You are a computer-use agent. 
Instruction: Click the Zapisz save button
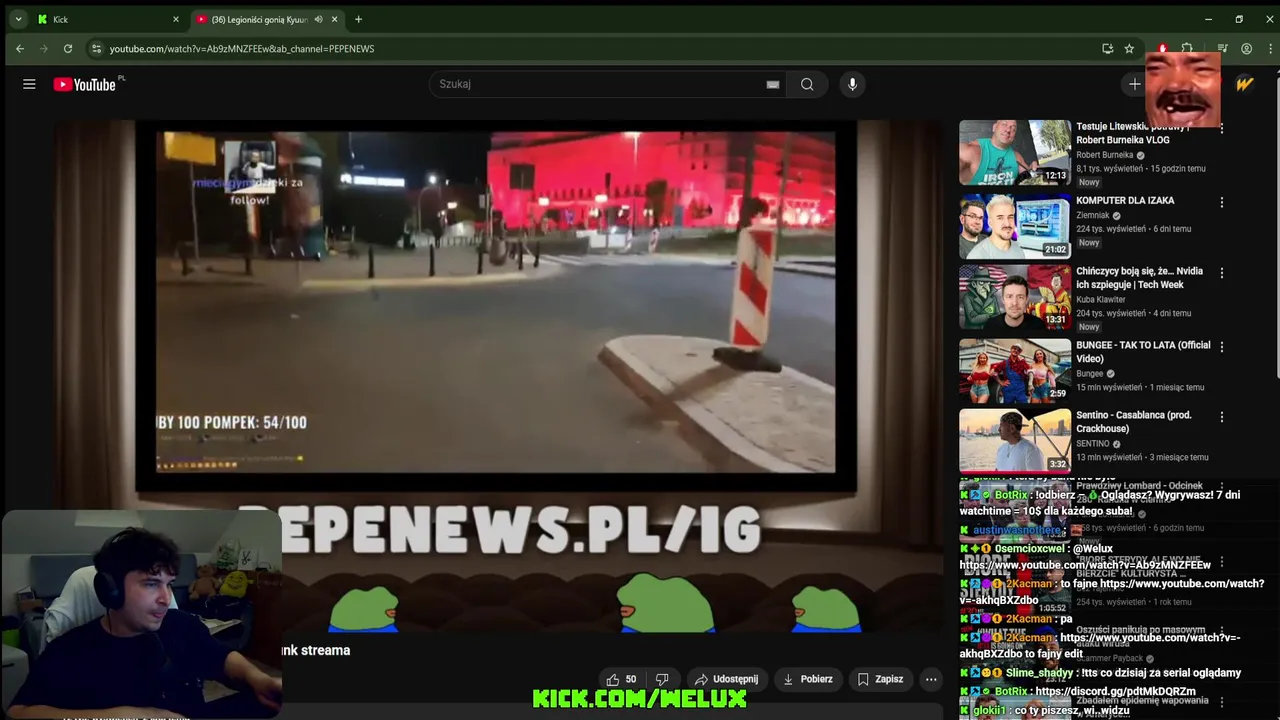click(x=880, y=679)
